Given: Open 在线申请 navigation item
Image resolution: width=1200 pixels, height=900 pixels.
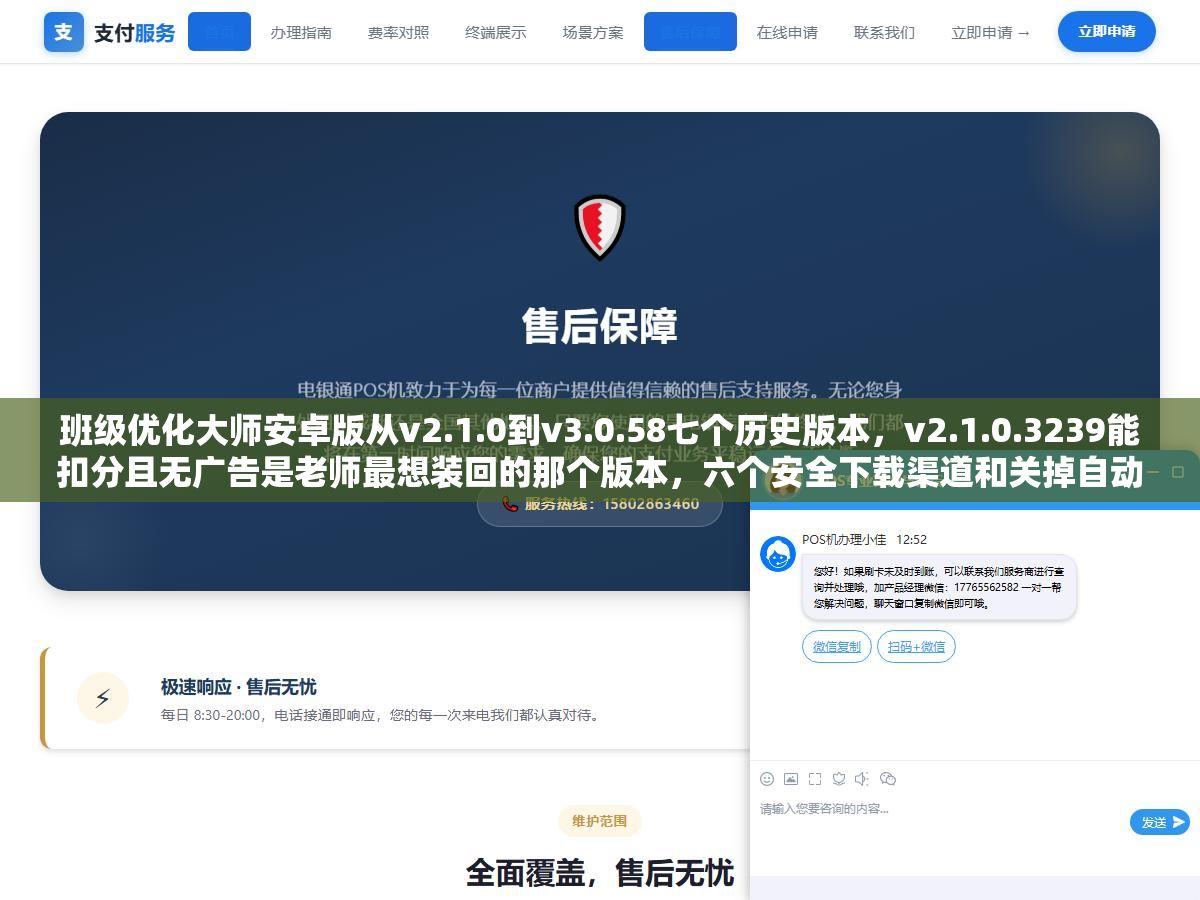Looking at the screenshot, I should click(x=787, y=32).
